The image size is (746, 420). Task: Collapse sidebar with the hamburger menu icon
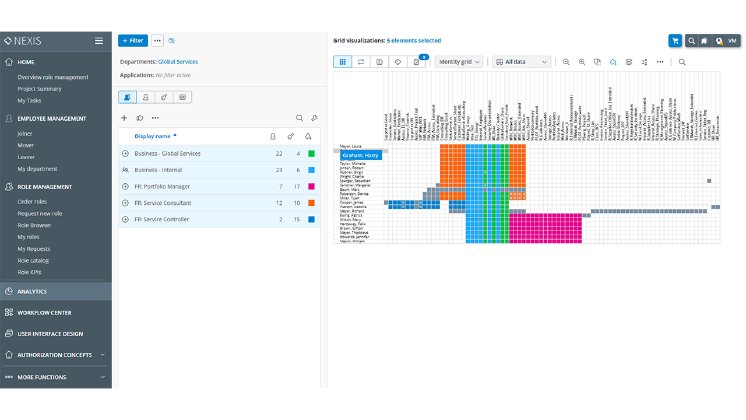point(98,41)
